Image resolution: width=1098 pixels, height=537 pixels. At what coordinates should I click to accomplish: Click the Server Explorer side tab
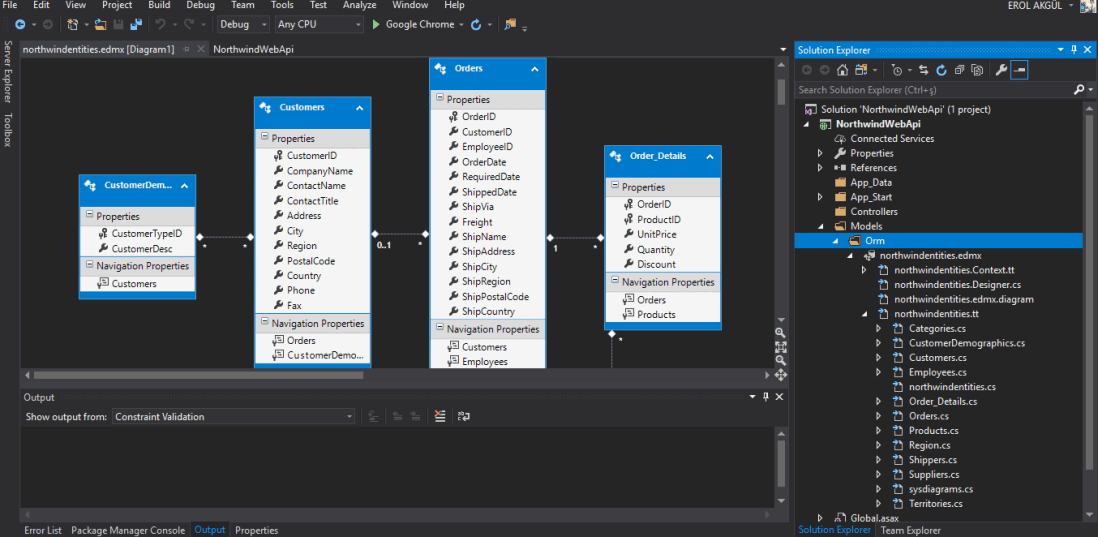(x=7, y=72)
